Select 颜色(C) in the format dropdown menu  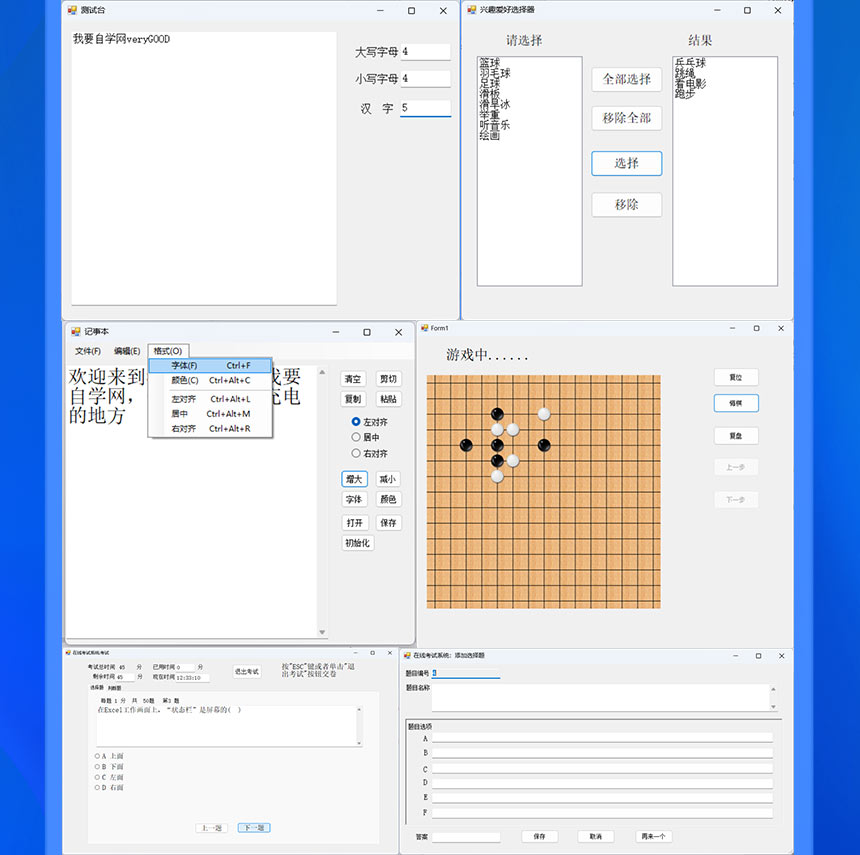[x=184, y=380]
